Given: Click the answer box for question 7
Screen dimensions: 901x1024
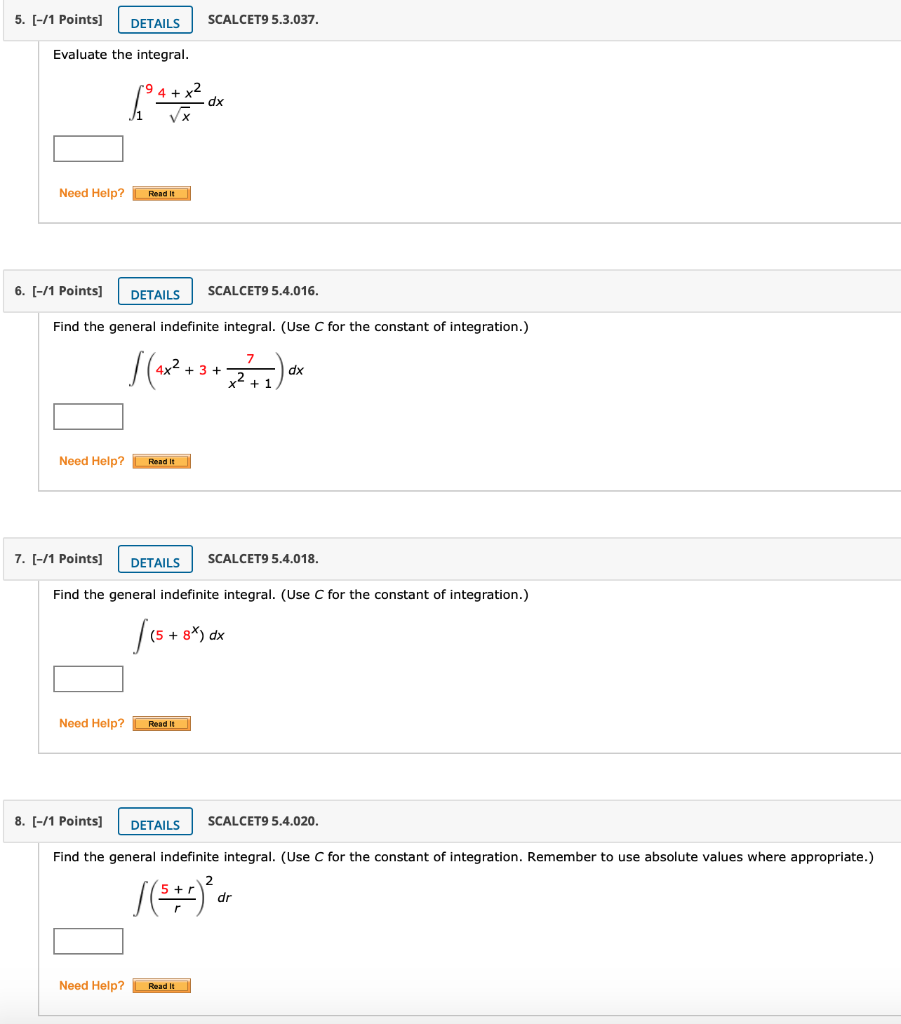Looking at the screenshot, I should pos(88,678).
